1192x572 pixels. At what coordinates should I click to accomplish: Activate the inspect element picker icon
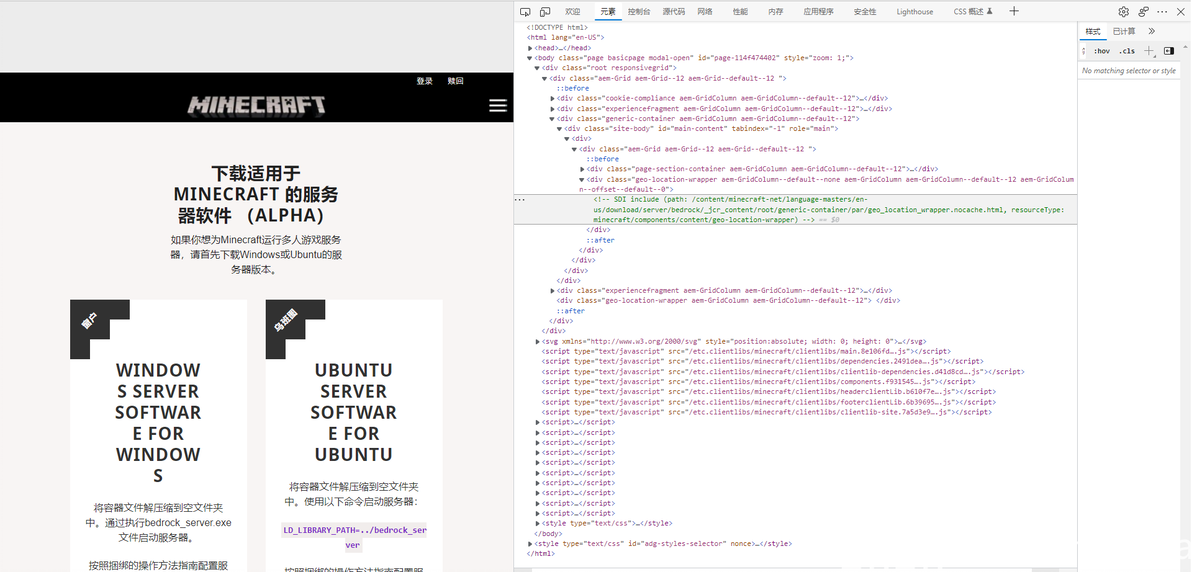tap(525, 11)
